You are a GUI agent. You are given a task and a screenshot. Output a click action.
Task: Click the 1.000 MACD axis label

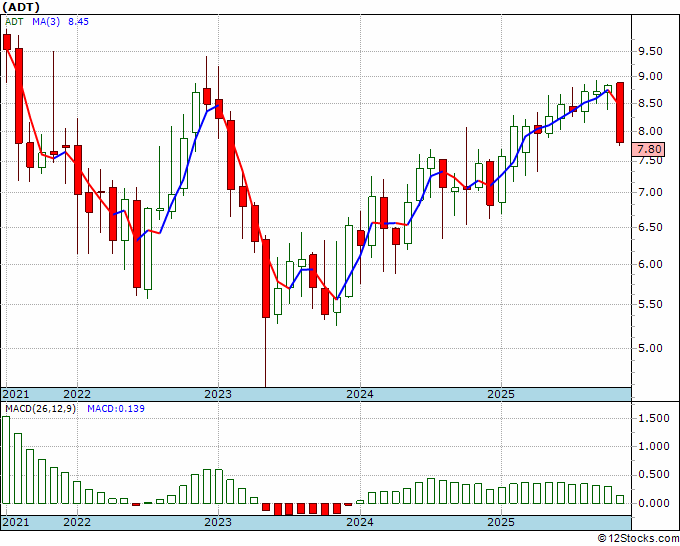[654, 447]
